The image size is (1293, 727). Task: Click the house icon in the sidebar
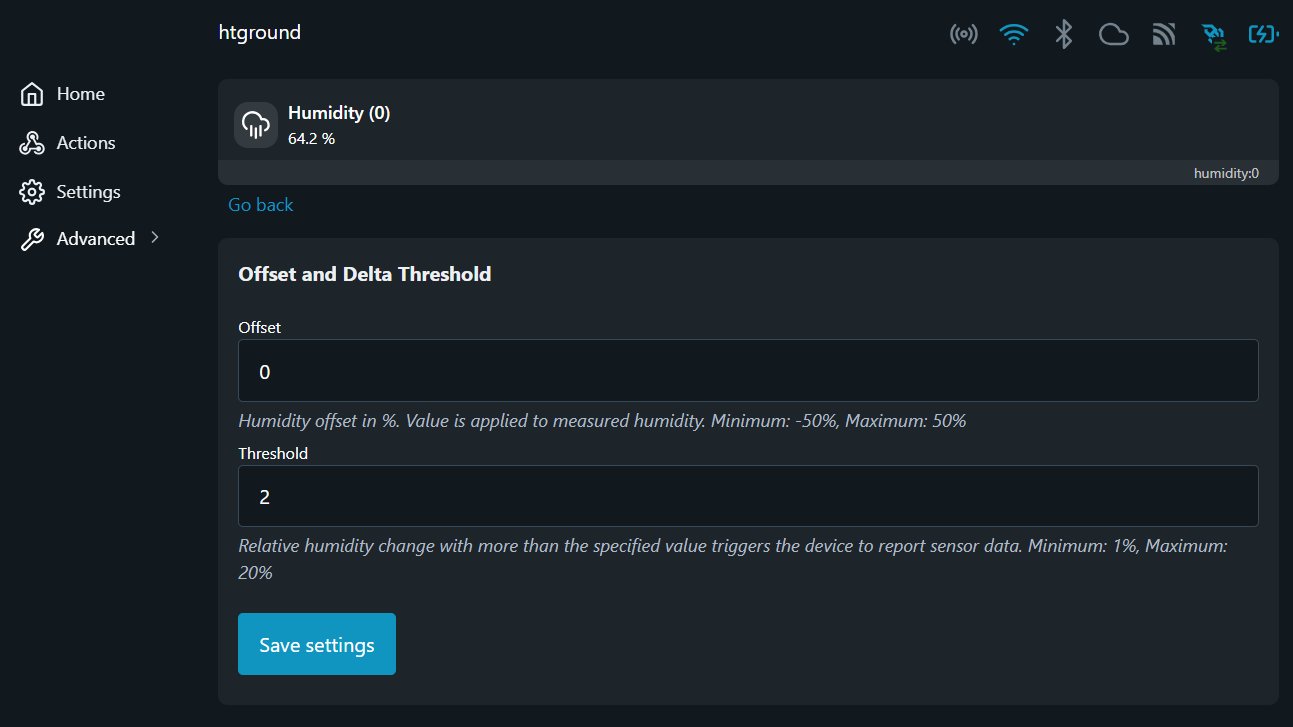tap(32, 94)
